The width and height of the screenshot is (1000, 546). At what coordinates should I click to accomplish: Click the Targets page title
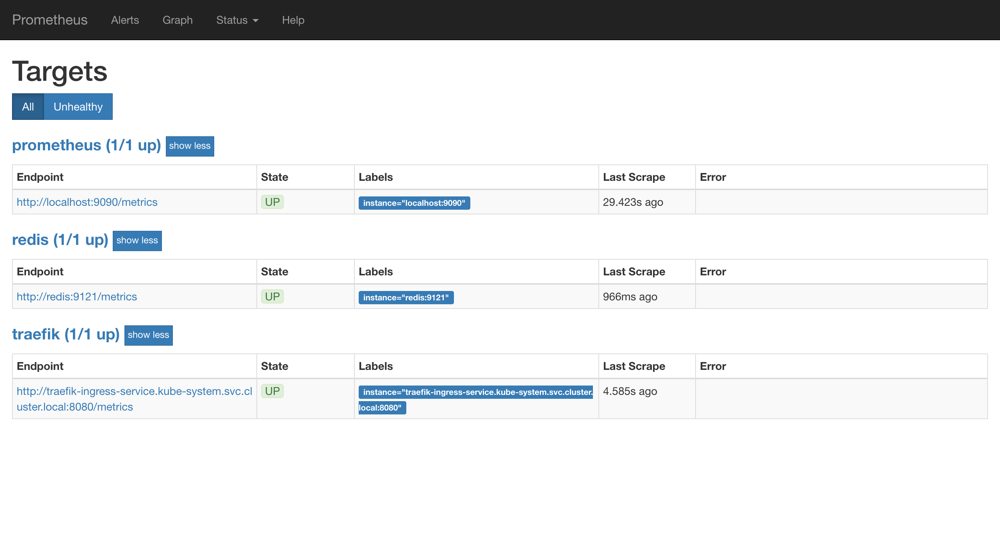[x=60, y=71]
